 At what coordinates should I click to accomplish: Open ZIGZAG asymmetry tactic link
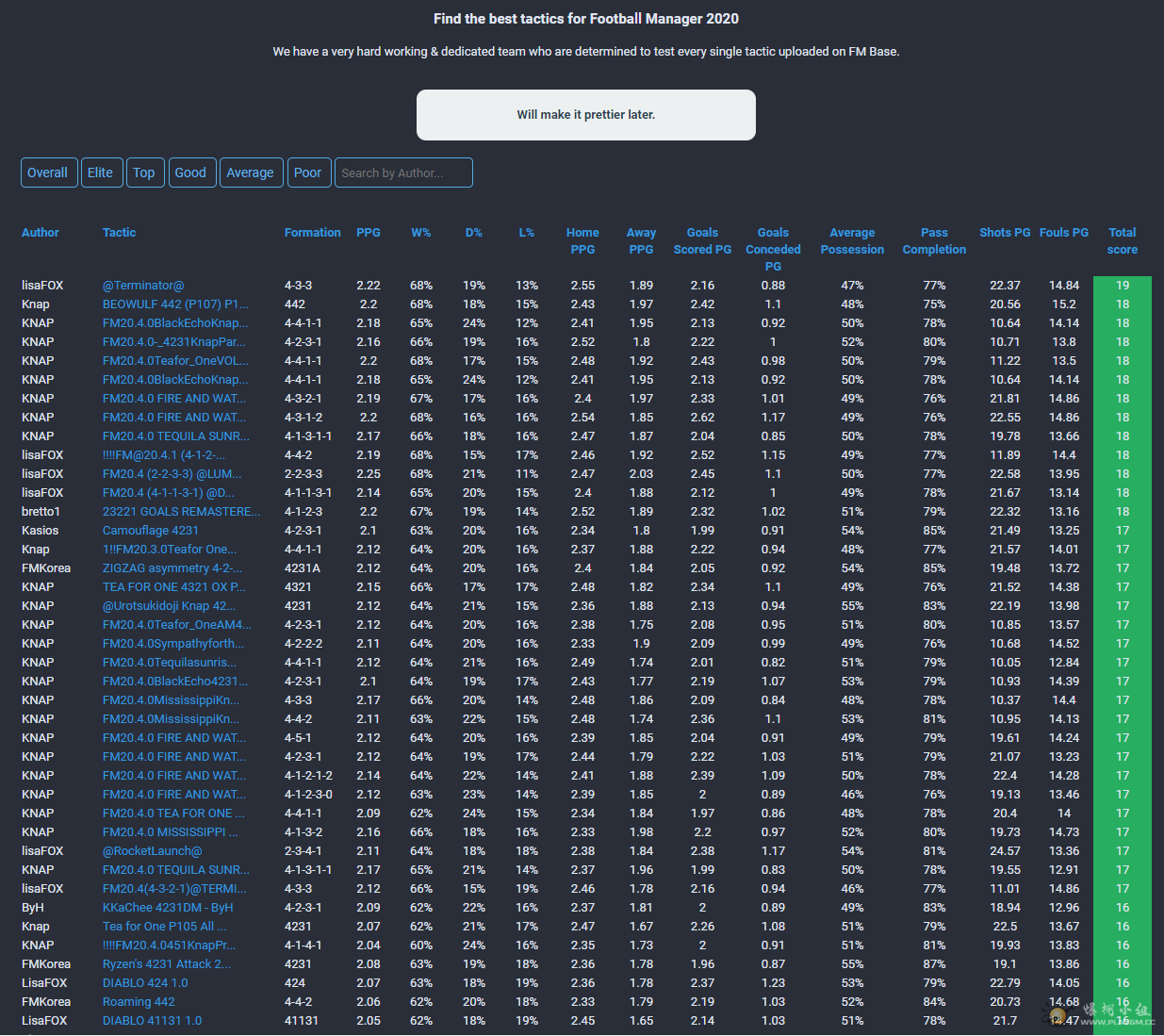[172, 568]
